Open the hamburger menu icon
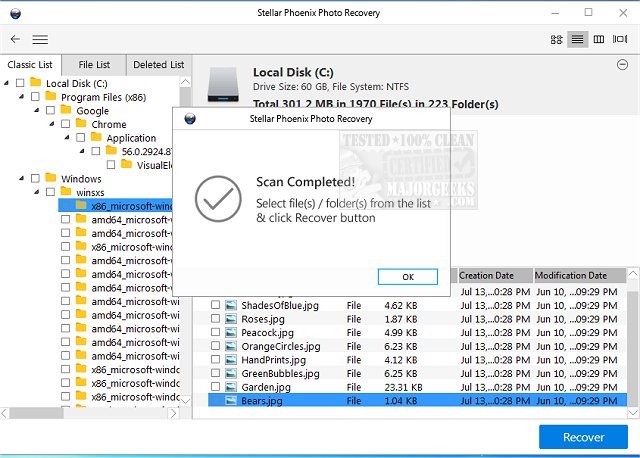This screenshot has width=640, height=458. (x=40, y=40)
